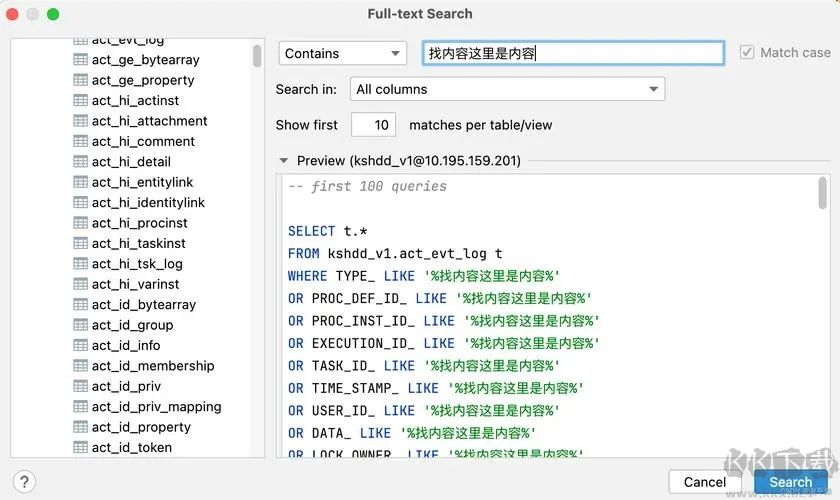Image resolution: width=840 pixels, height=500 pixels.
Task: Select act_hi_identitylink table row
Action: click(x=139, y=203)
